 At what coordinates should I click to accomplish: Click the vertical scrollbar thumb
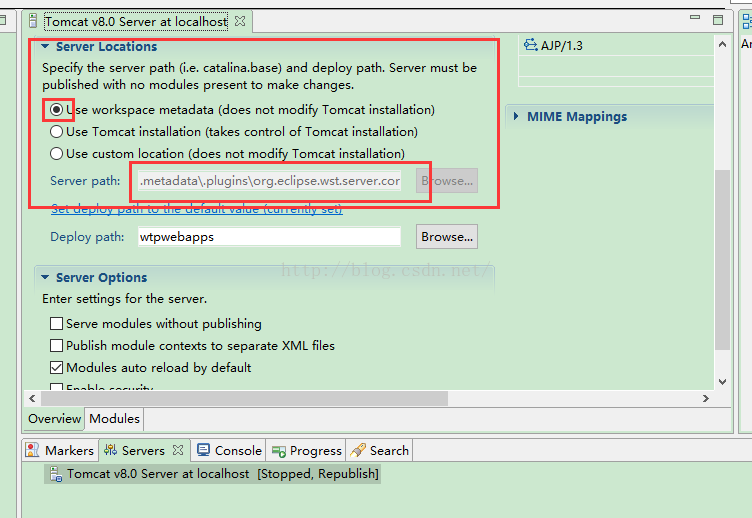point(722,260)
